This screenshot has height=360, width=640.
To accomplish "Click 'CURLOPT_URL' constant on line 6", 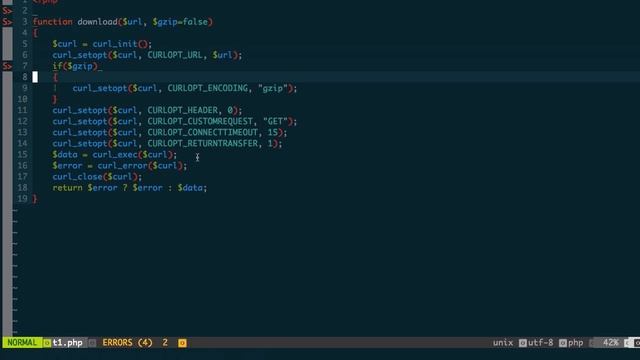I will [x=175, y=55].
